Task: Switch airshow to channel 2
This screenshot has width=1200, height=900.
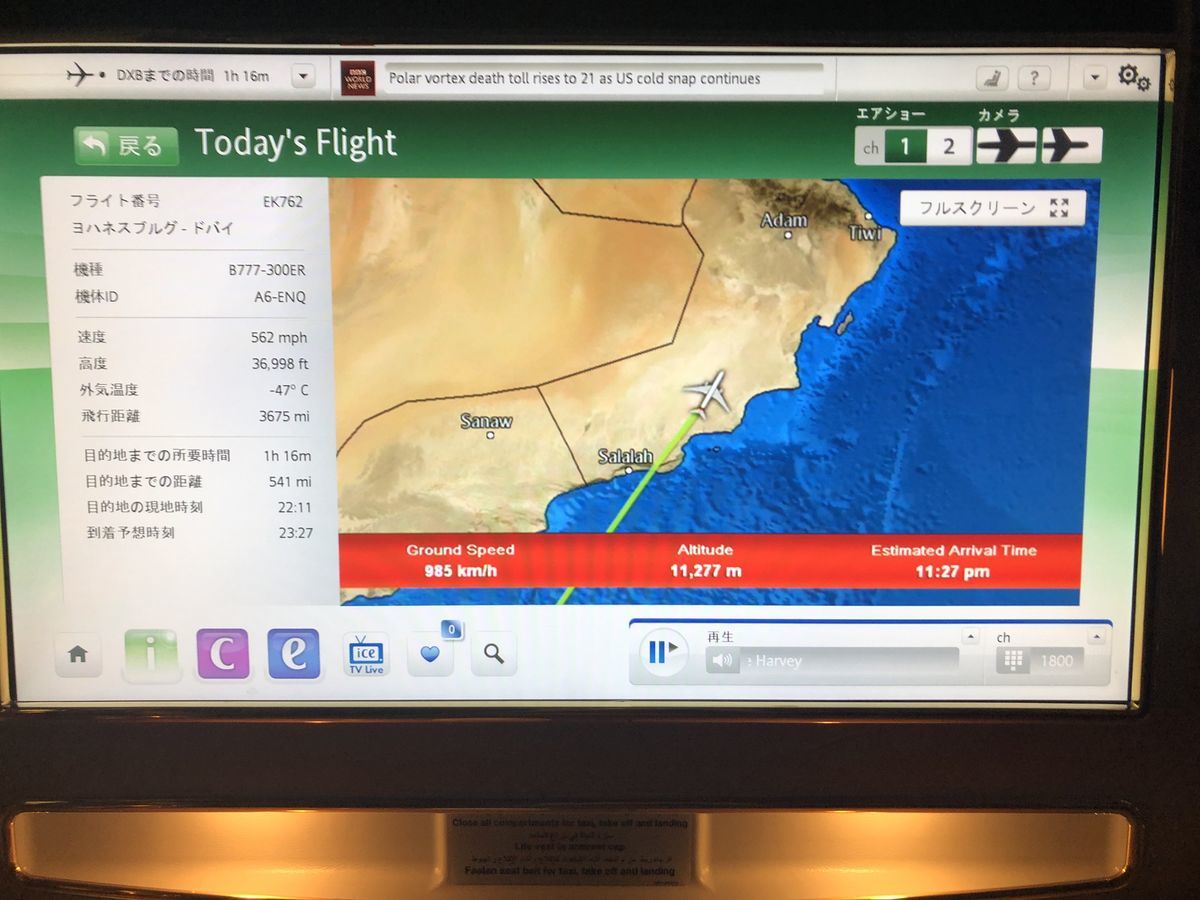Action: point(948,147)
